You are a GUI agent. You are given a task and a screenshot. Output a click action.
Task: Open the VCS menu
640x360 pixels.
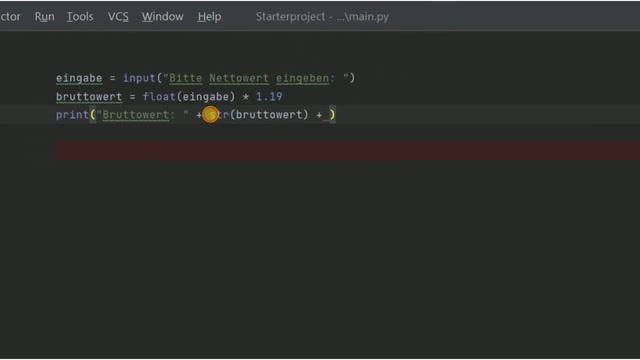tap(118, 17)
